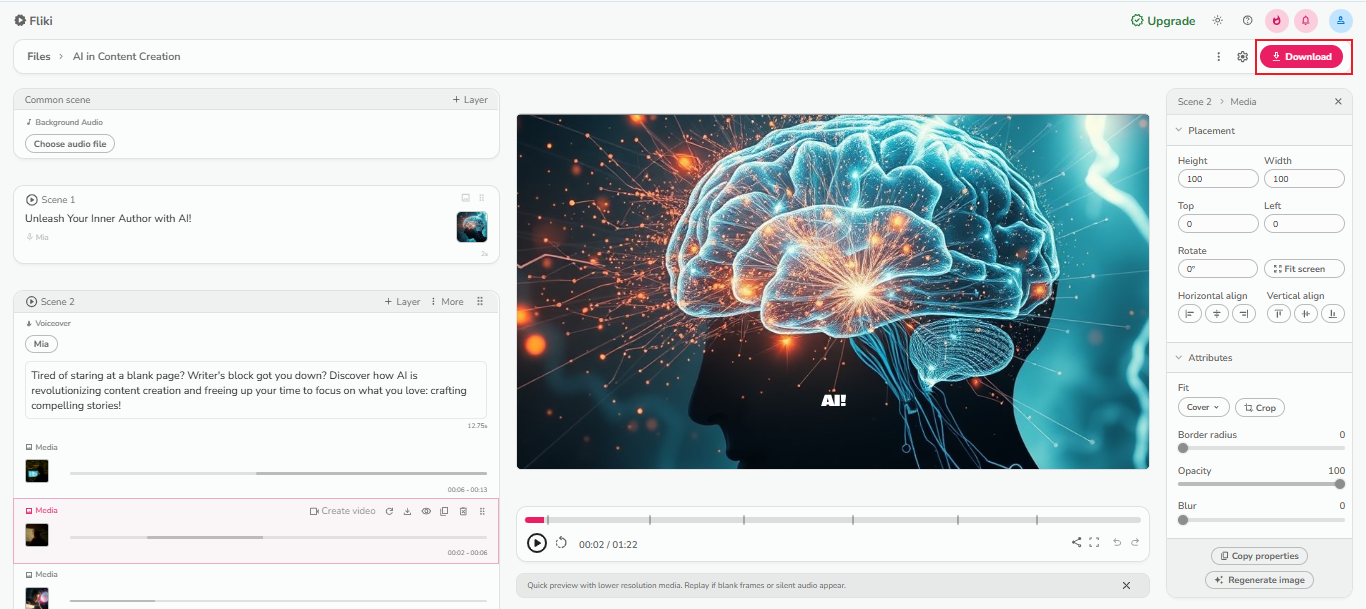The height and width of the screenshot is (609, 1366).
Task: Align media vertically bottom
Action: (x=1333, y=314)
